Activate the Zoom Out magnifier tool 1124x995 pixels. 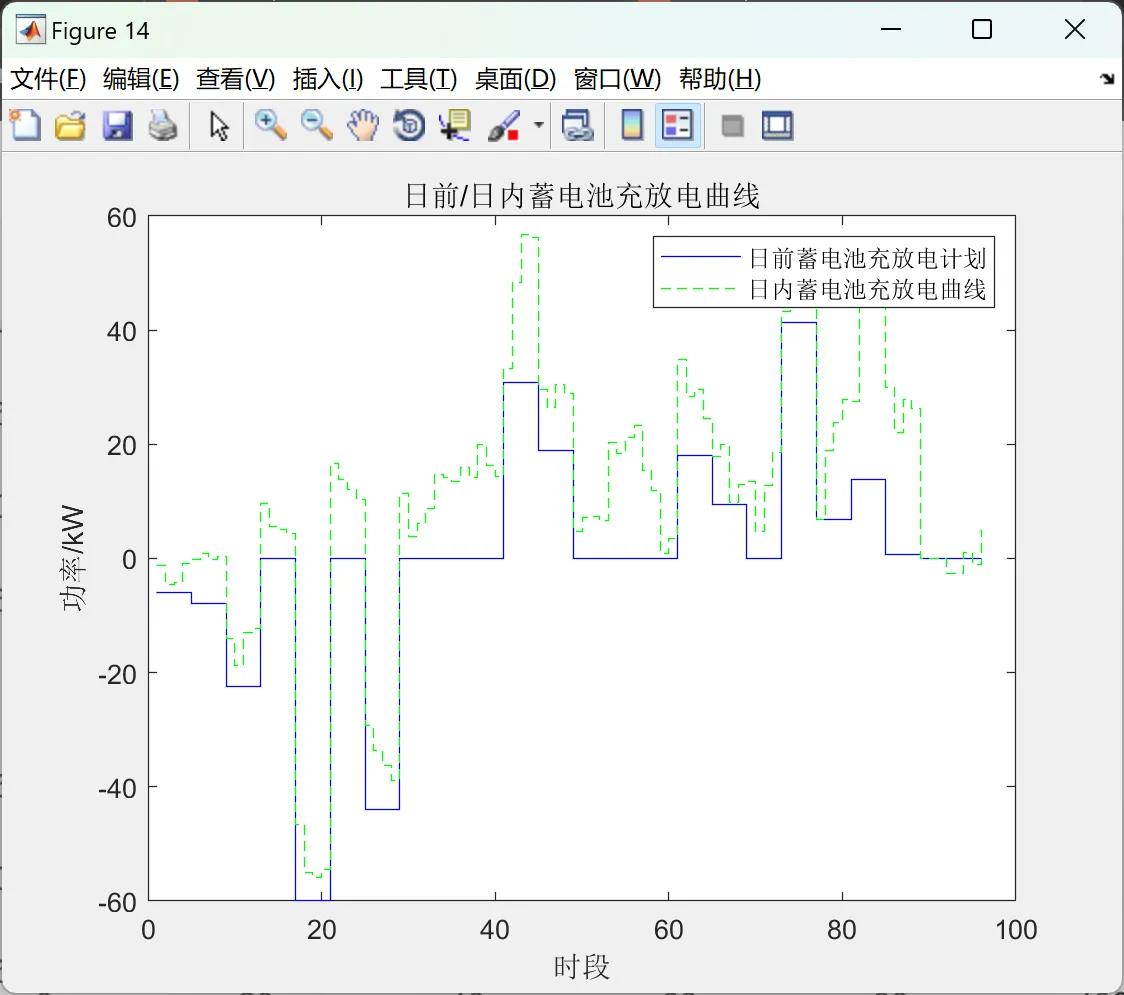tap(317, 125)
